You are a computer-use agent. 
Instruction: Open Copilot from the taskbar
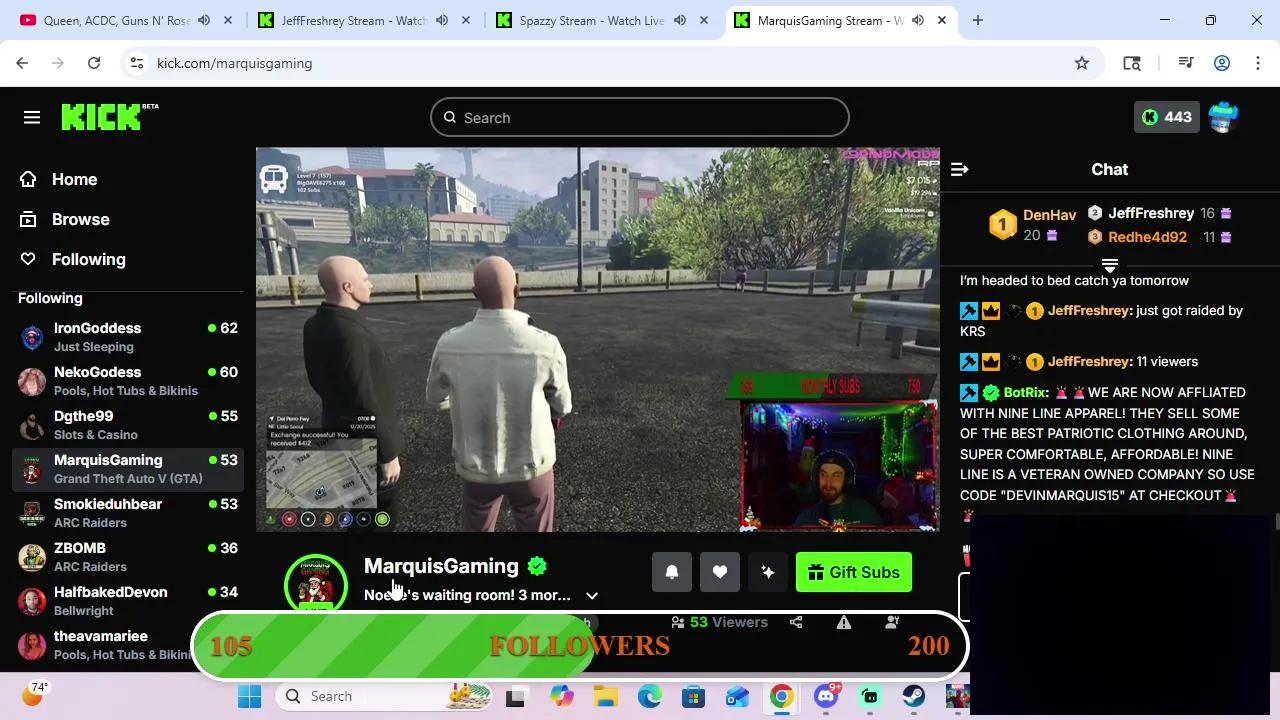pyautogui.click(x=562, y=697)
